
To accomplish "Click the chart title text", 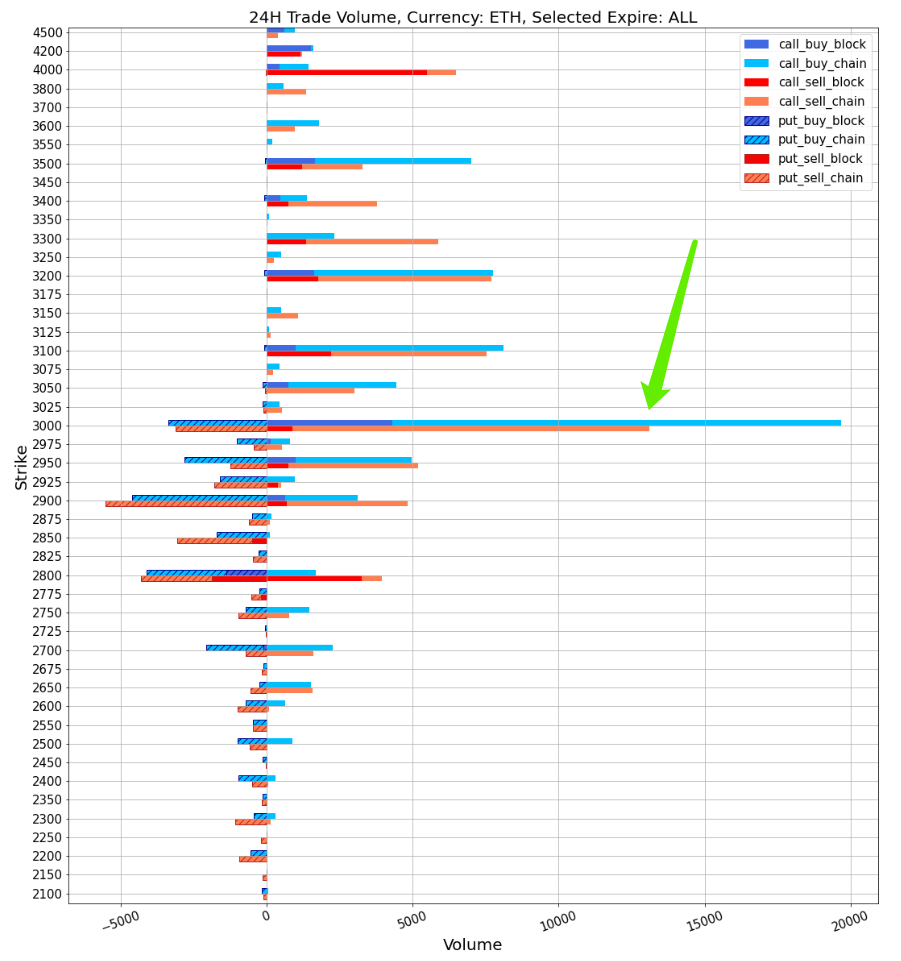I will [x=473, y=17].
